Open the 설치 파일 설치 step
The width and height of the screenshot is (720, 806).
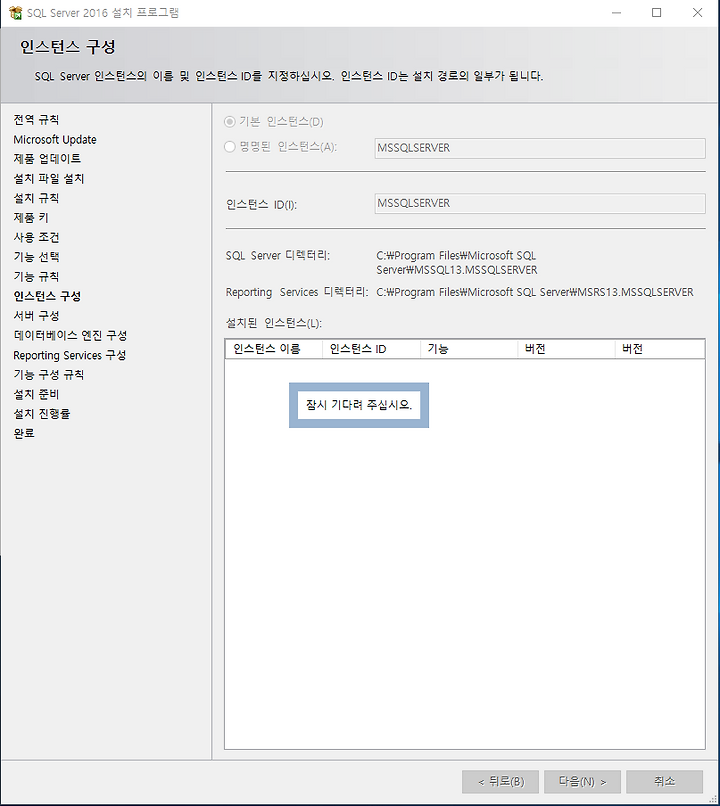pos(49,178)
